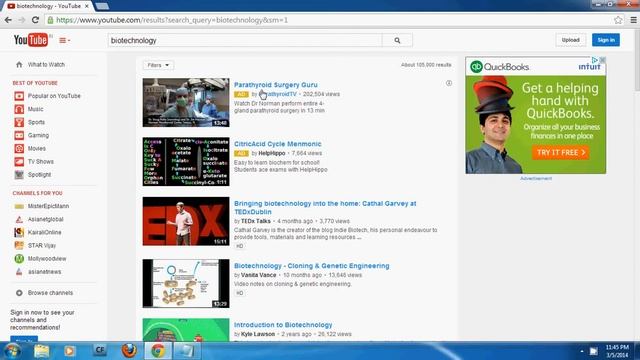Open STAR Vijay channel icon
Viewport: 640px width, 360px height.
(x=19, y=245)
